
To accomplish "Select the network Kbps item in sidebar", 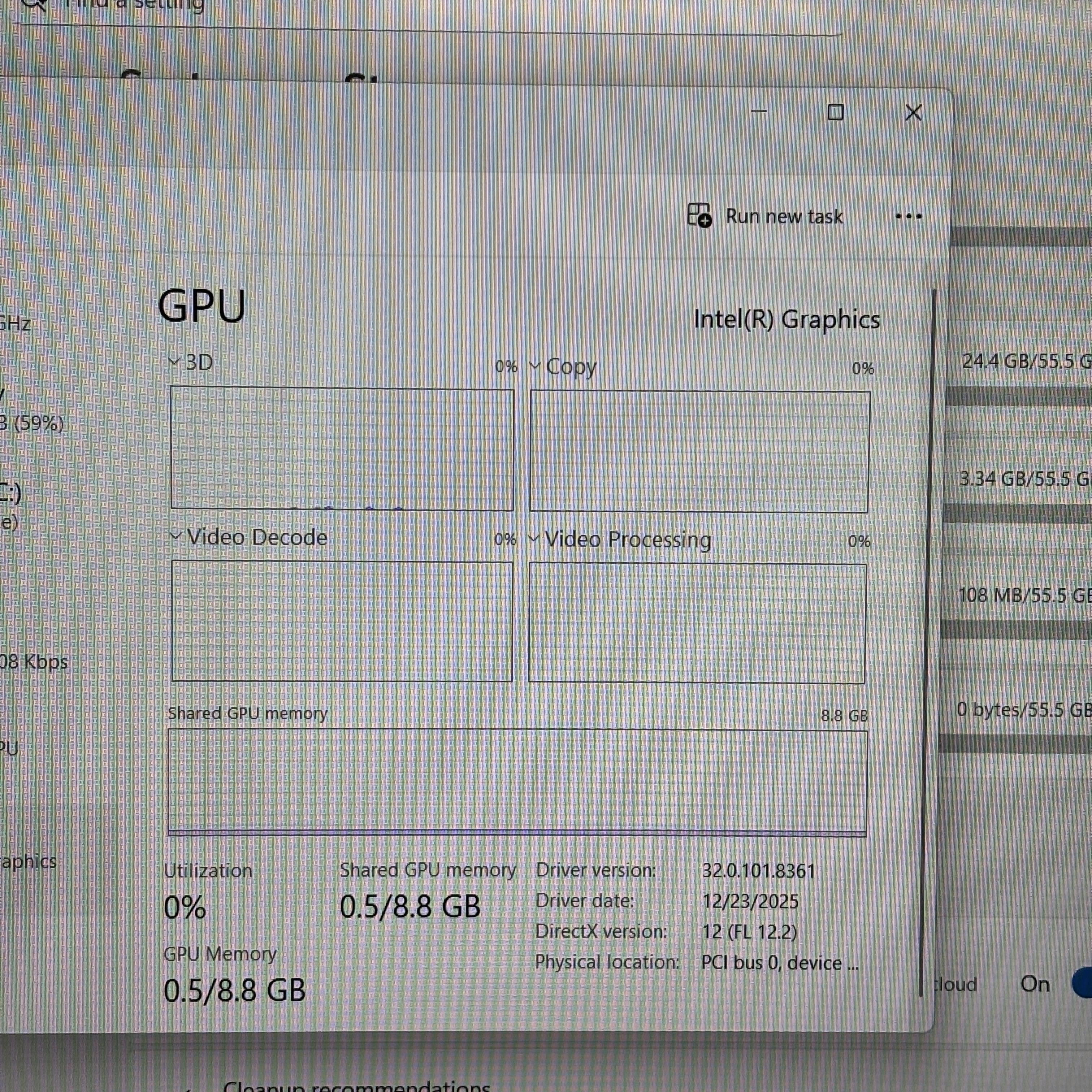I will [x=33, y=661].
